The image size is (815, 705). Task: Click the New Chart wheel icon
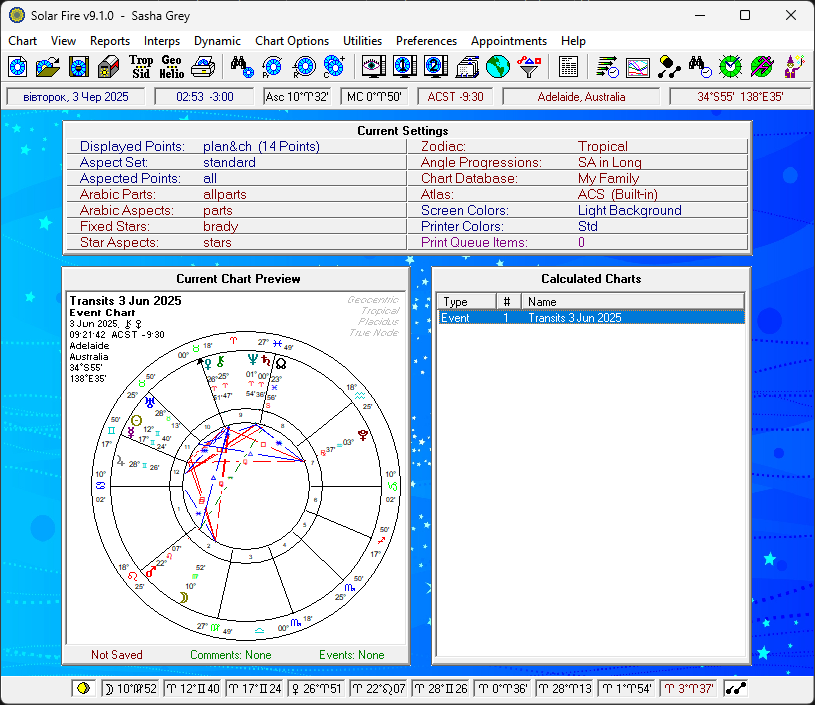pyautogui.click(x=18, y=67)
